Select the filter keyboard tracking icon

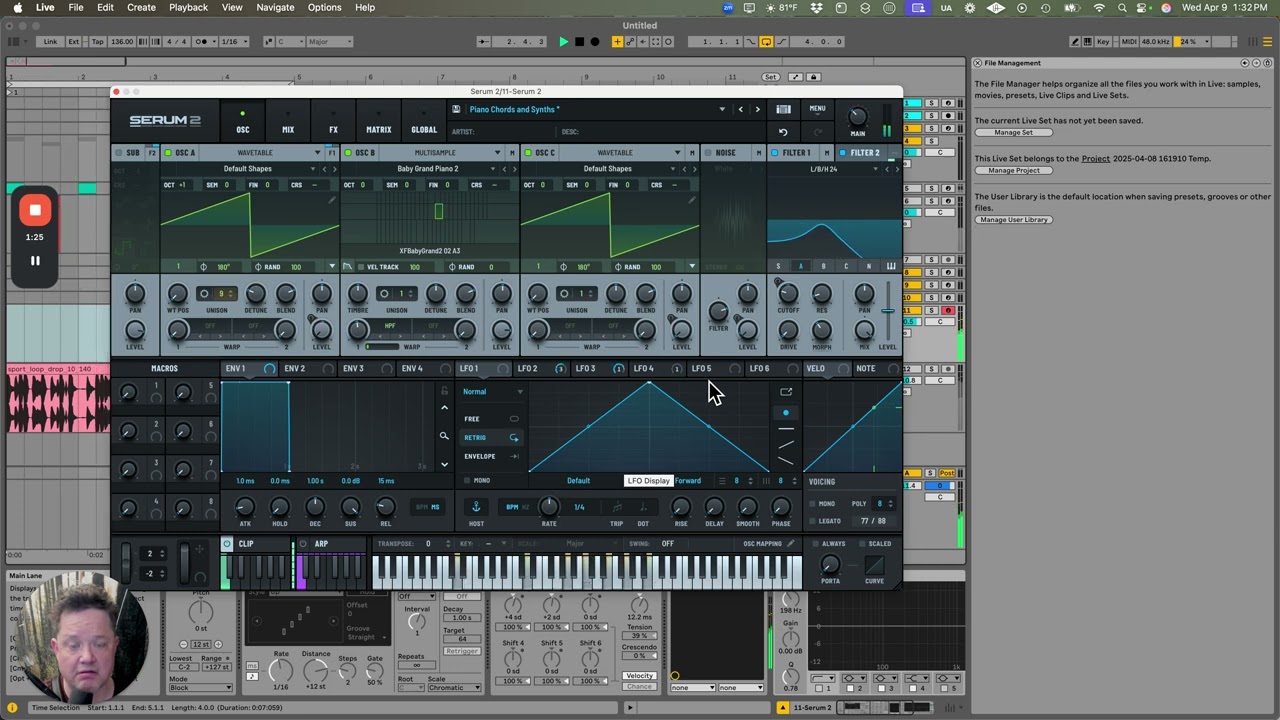[x=891, y=266]
